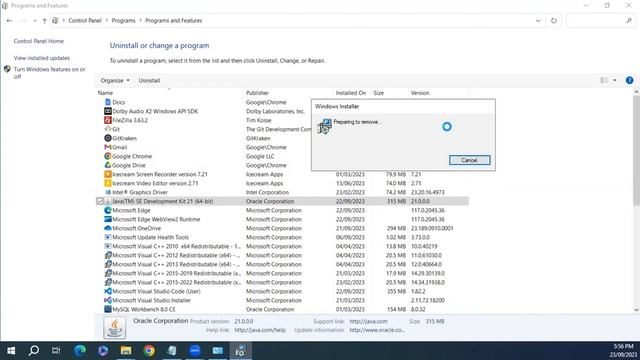This screenshot has width=640, height=360.
Task: Click the Dolby Audio X2 icon
Action: pyautogui.click(x=108, y=111)
